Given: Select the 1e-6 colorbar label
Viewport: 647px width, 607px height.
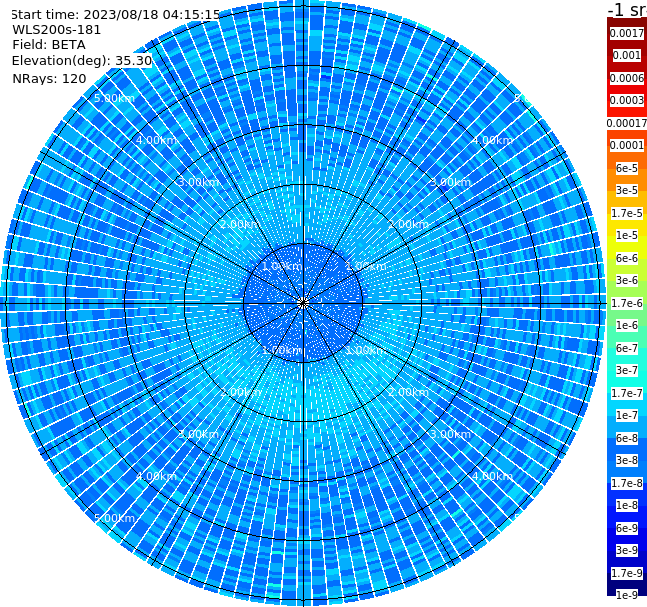Looking at the screenshot, I should click(x=627, y=325).
